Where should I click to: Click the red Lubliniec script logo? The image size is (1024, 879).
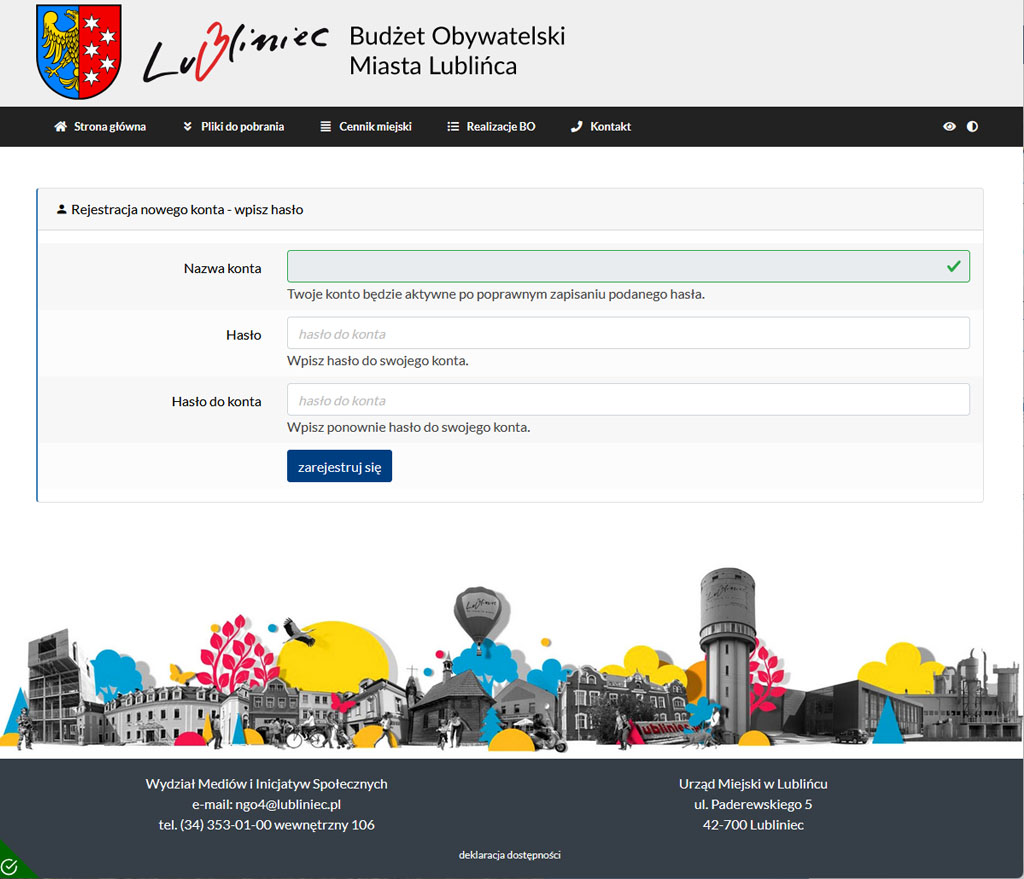(236, 54)
